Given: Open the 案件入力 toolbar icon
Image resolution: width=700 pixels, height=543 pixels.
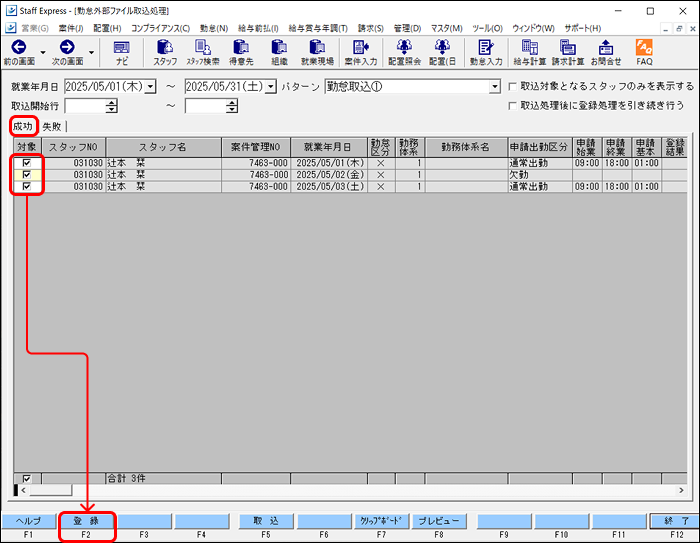Looking at the screenshot, I should [x=361, y=47].
